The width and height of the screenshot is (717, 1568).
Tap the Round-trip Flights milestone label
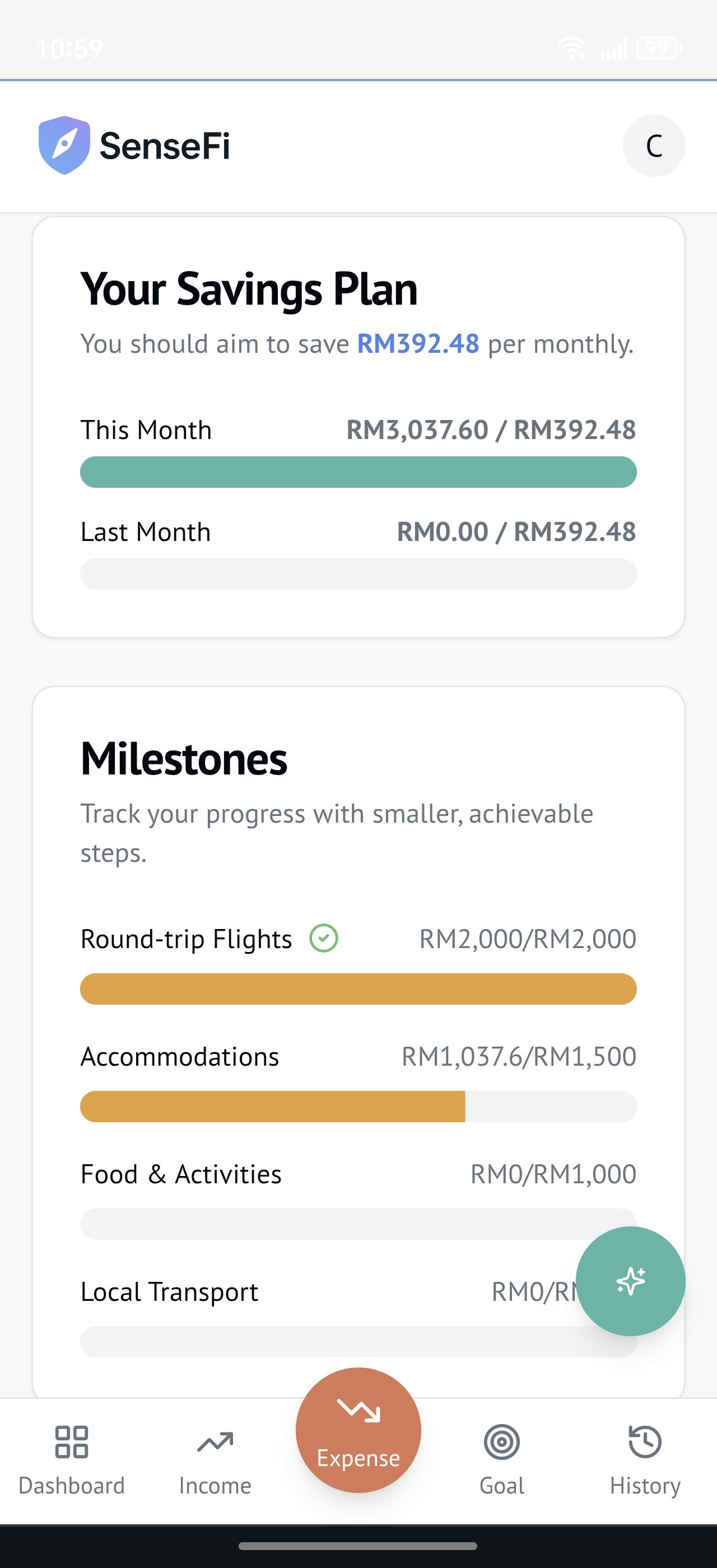(186, 939)
